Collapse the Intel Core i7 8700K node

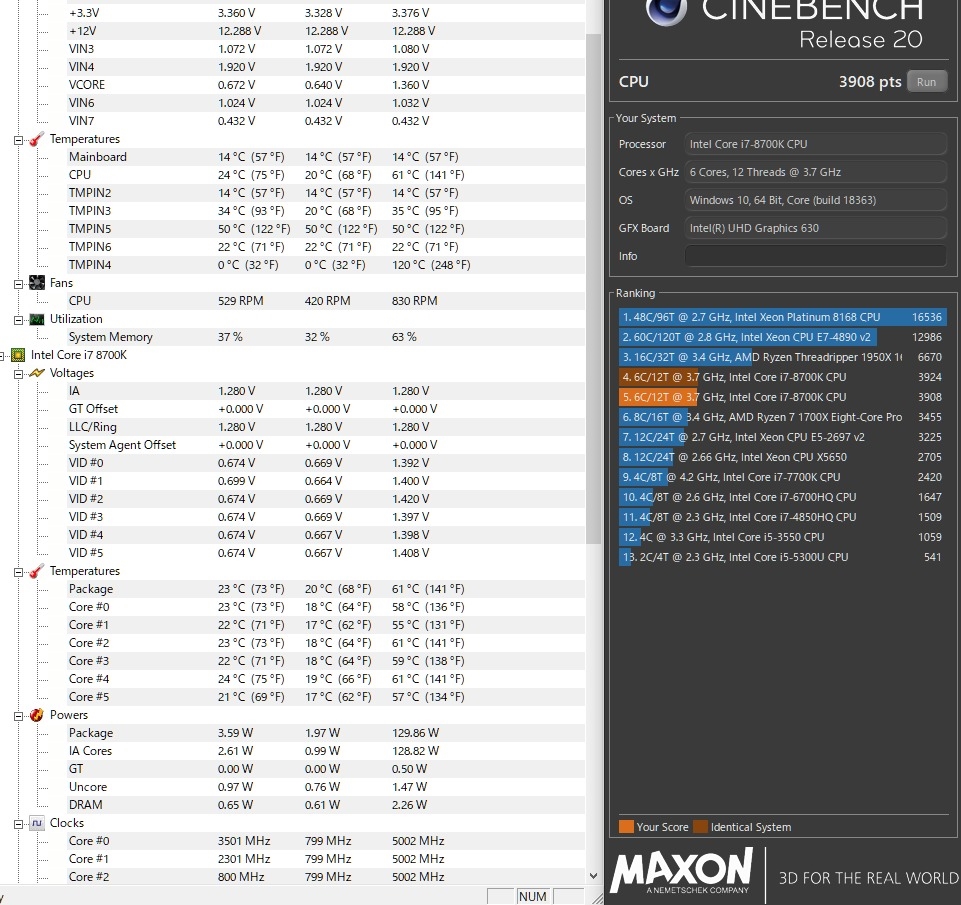[2, 355]
